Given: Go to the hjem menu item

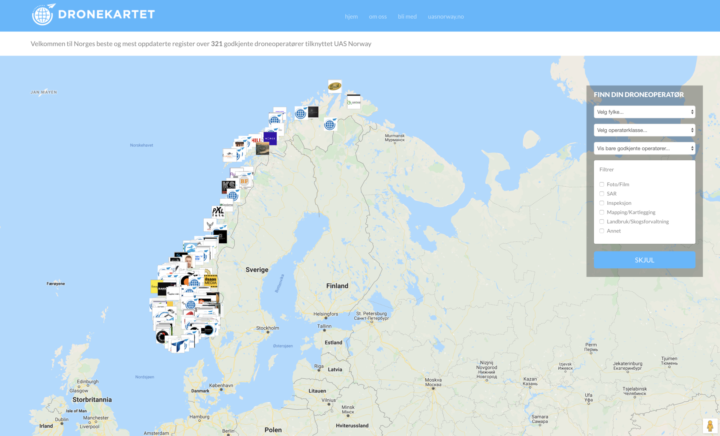Looking at the screenshot, I should click(x=351, y=16).
